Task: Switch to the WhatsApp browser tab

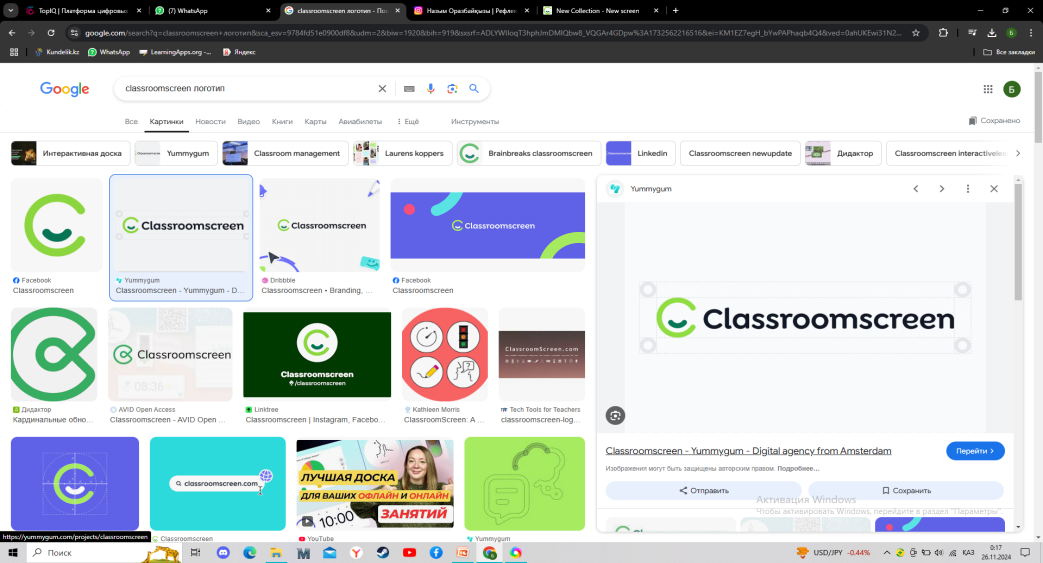Action: coord(212,11)
